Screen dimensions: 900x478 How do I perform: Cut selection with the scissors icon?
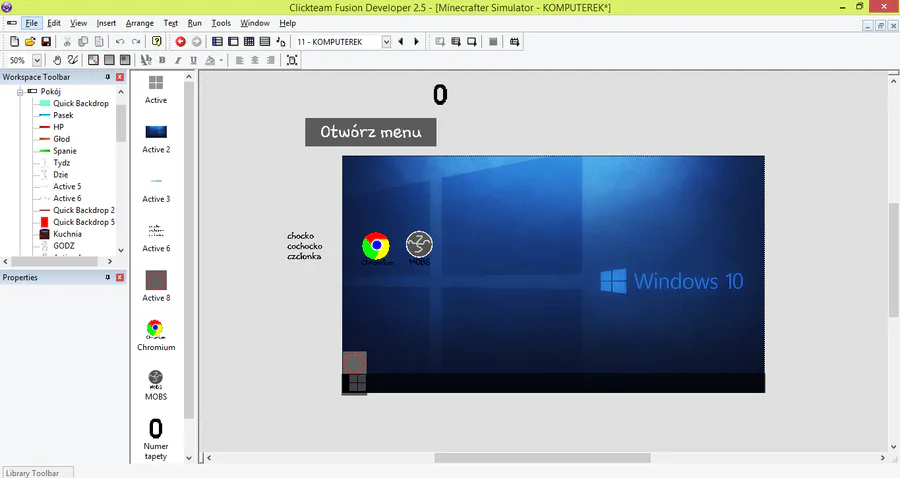coord(67,41)
